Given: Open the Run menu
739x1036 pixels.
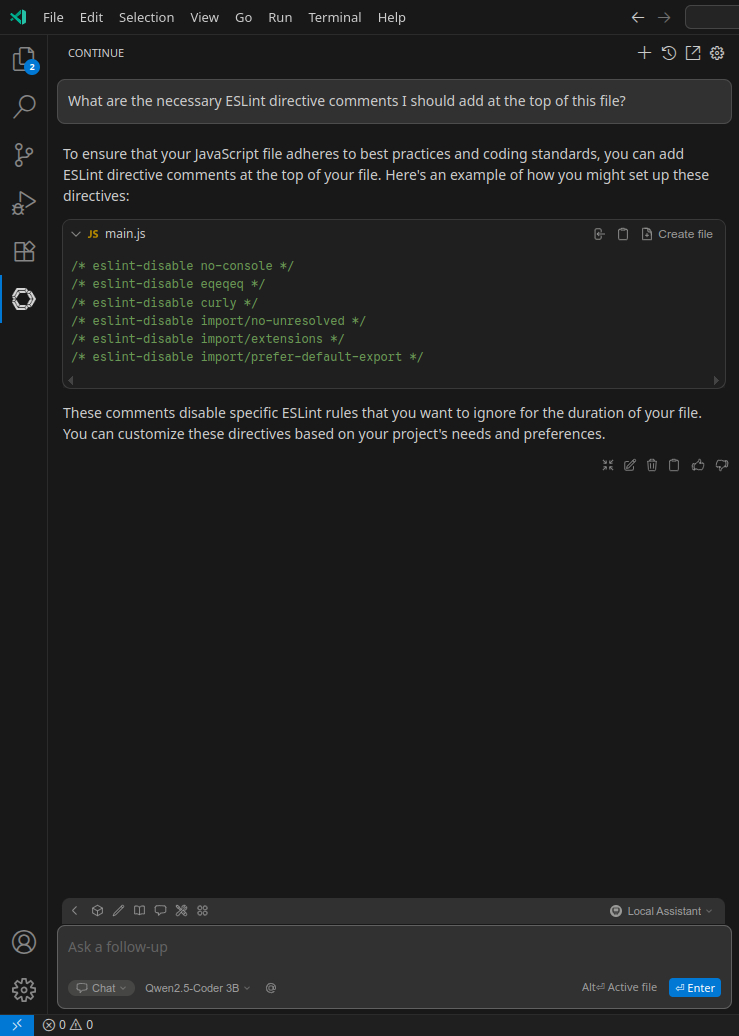Looking at the screenshot, I should (x=280, y=18).
